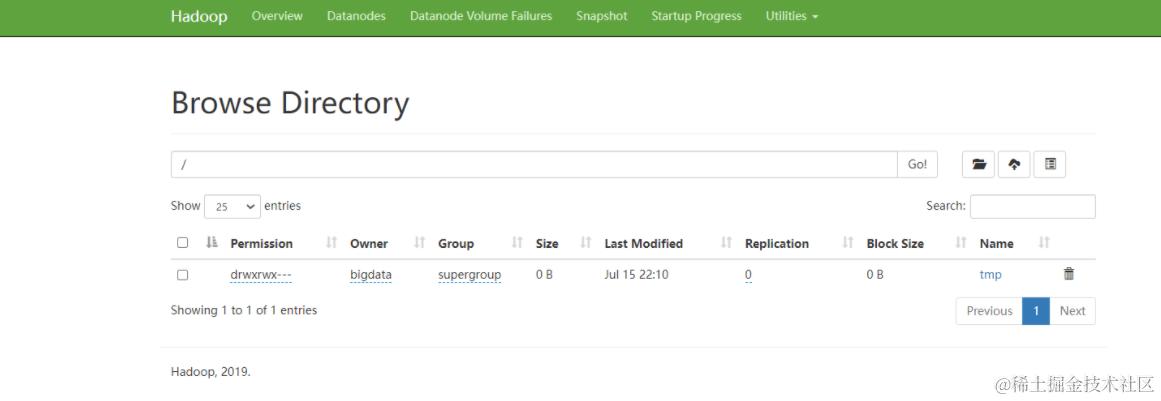
Task: Sort by Size column arrows
Action: point(586,243)
